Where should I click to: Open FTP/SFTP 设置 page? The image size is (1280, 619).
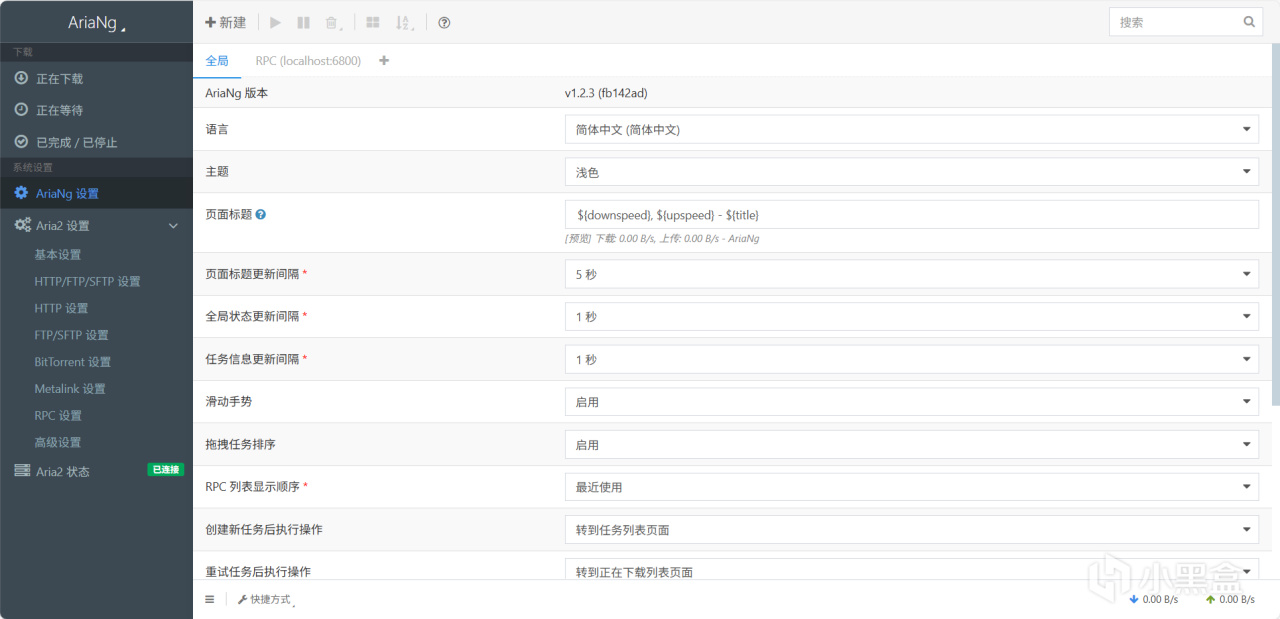71,335
